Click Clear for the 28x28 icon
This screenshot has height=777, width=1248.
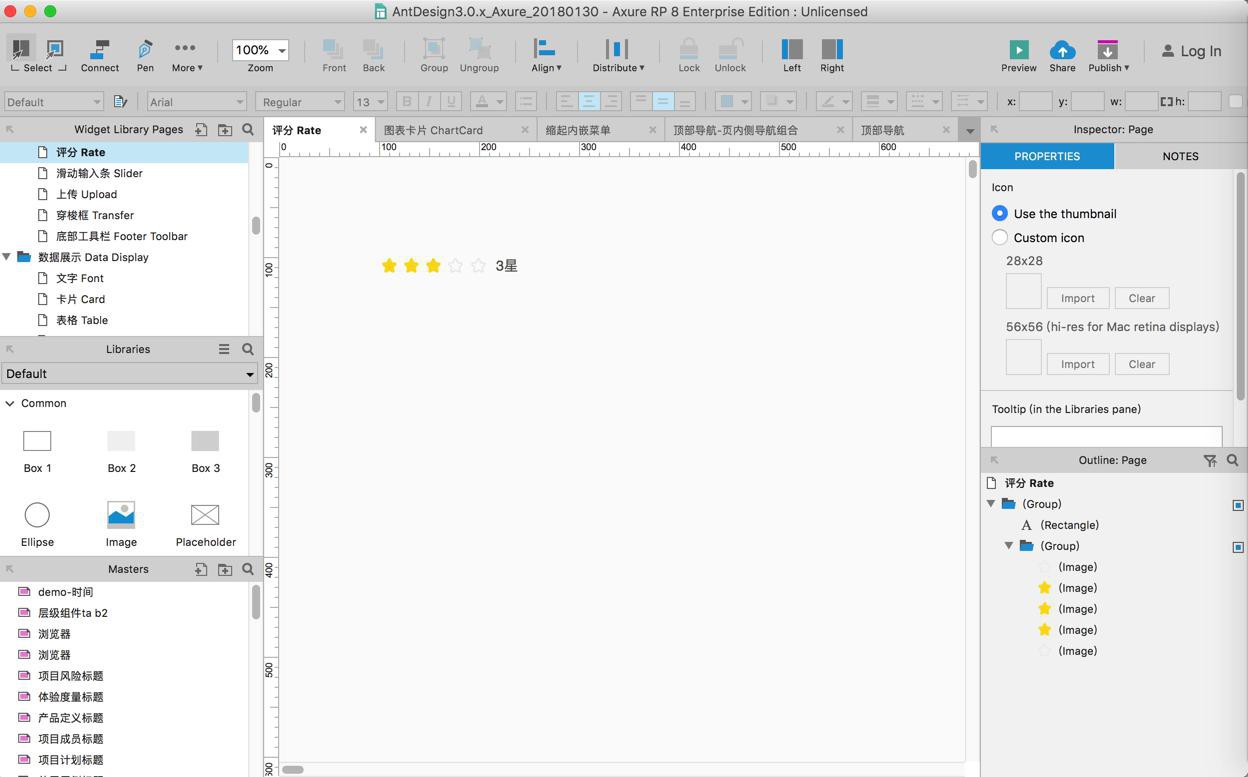click(1142, 298)
